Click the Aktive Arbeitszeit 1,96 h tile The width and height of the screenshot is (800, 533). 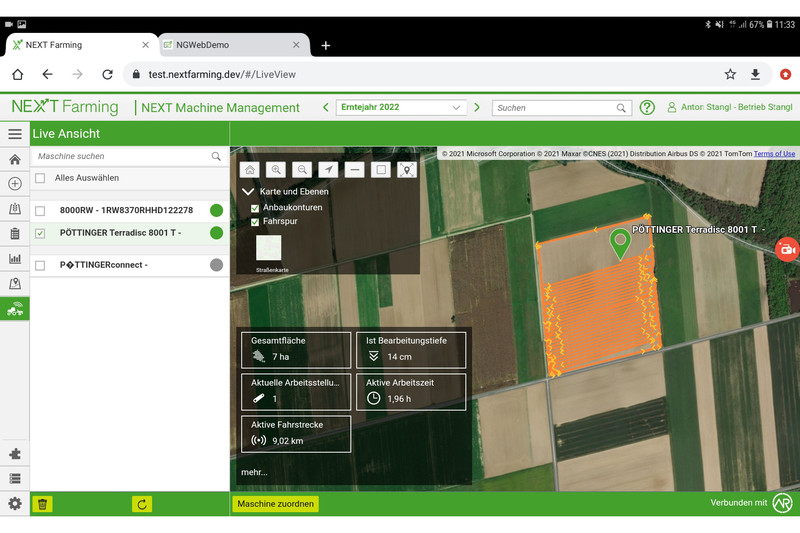click(411, 392)
